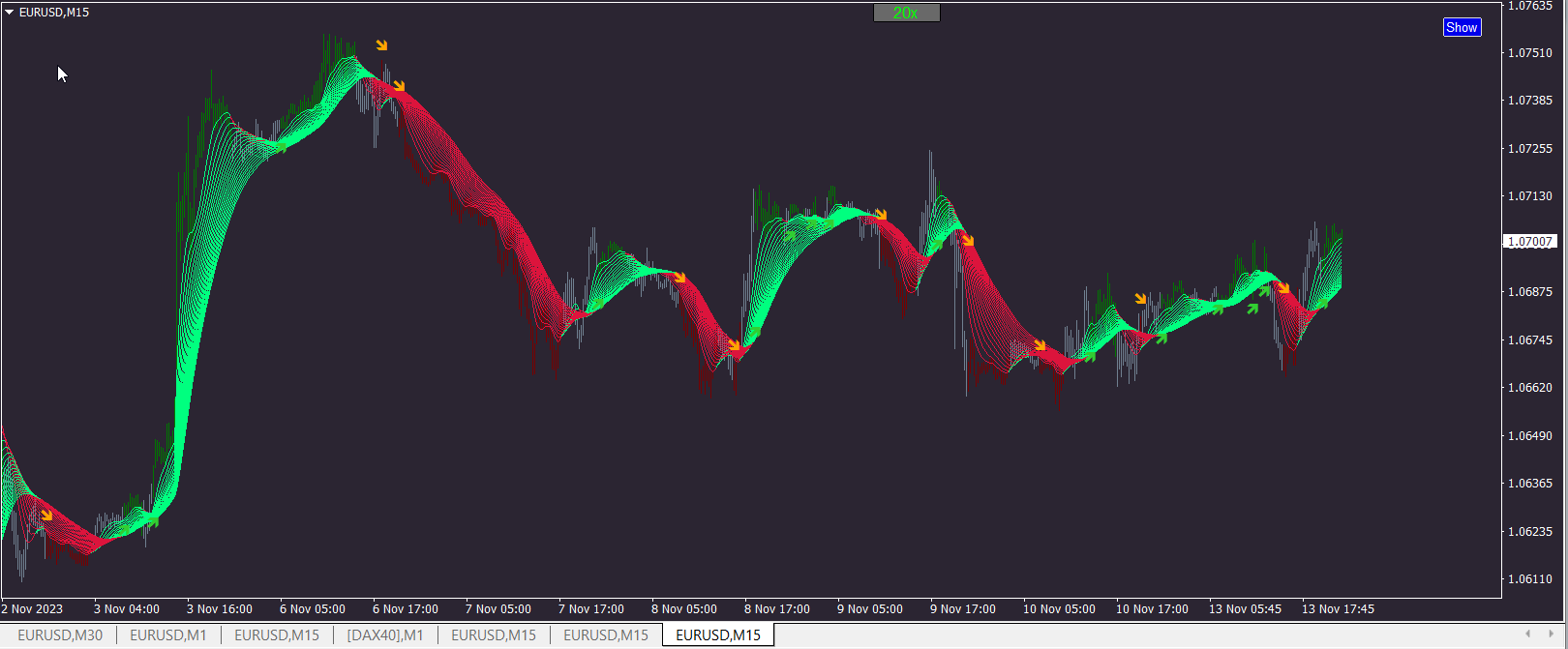Switch to the [DAX40],M1 chart tab
This screenshot has width=1568, height=649.
385,635
